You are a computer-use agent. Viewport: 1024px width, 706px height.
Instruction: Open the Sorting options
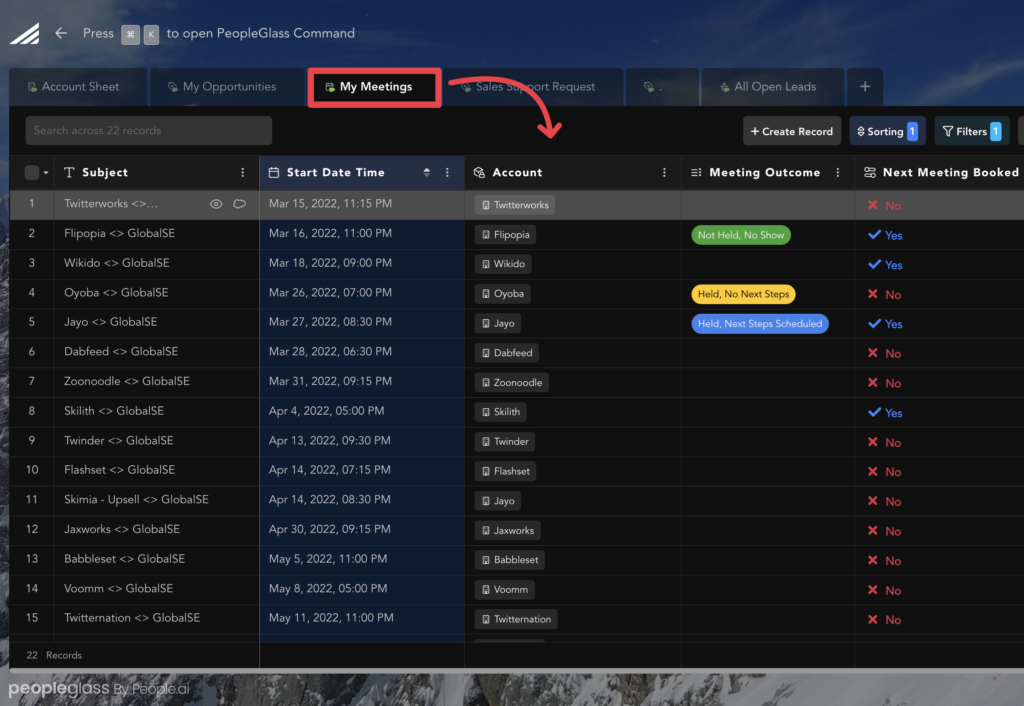pos(887,131)
